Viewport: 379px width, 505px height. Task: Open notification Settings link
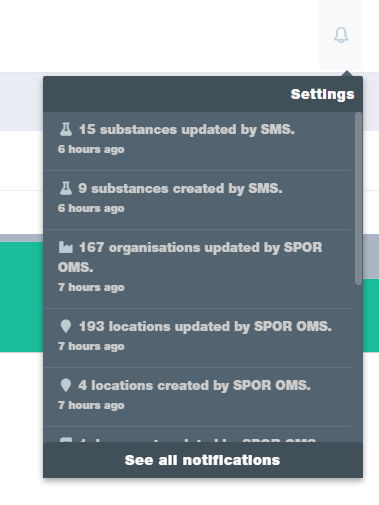(322, 94)
